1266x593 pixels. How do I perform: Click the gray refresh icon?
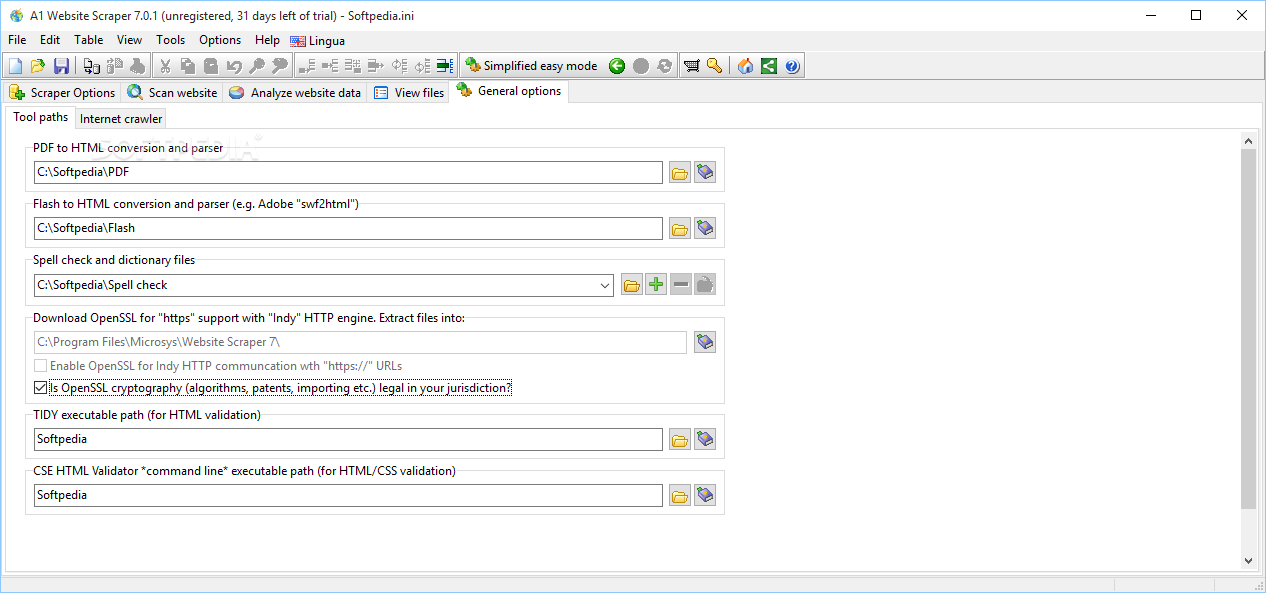[x=665, y=66]
